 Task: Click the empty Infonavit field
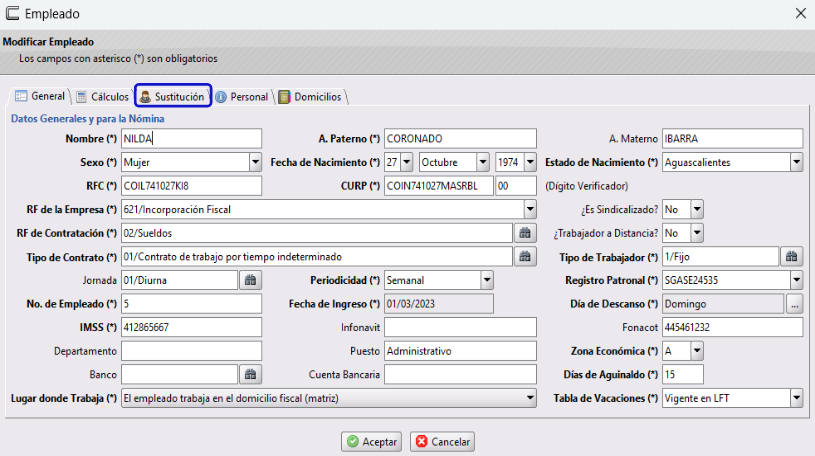461,327
